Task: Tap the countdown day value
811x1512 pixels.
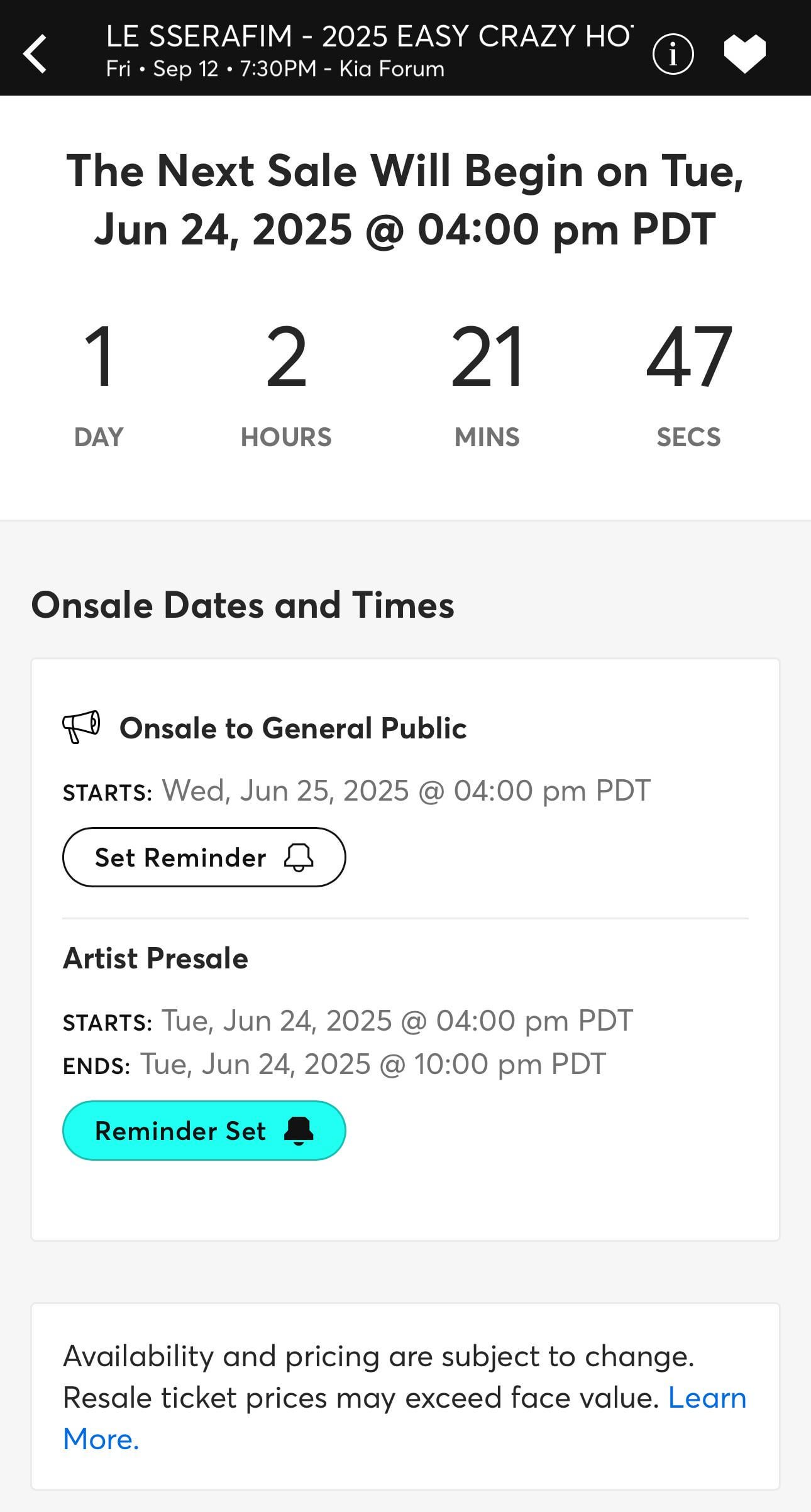Action: 99,356
